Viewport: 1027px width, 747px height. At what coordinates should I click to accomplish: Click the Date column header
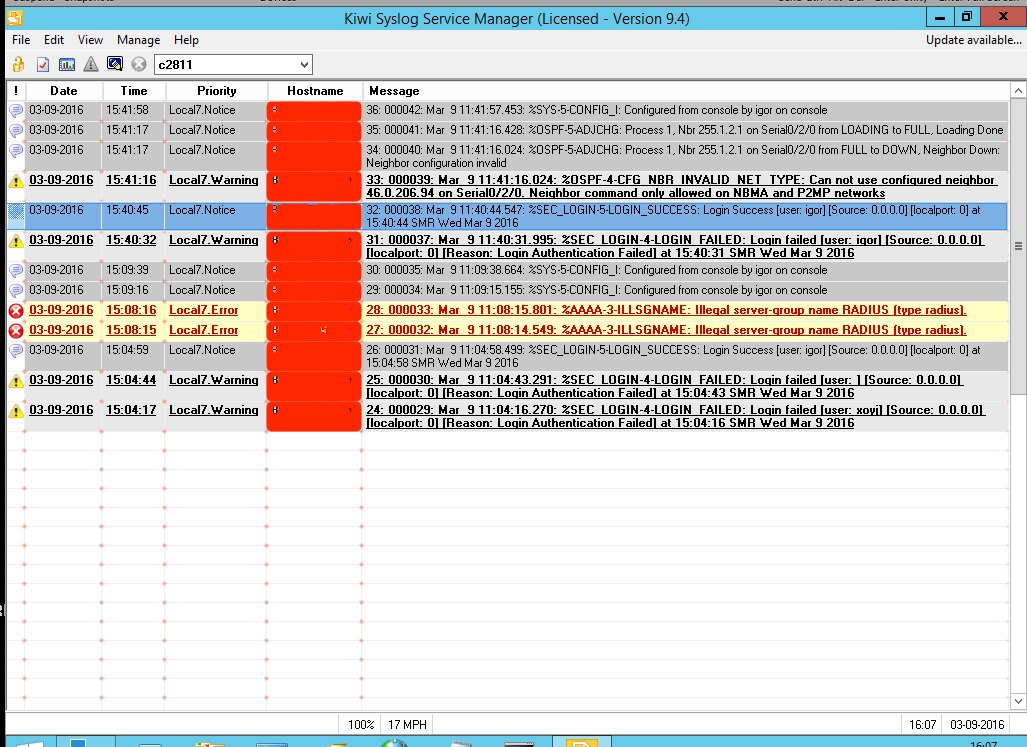[64, 91]
